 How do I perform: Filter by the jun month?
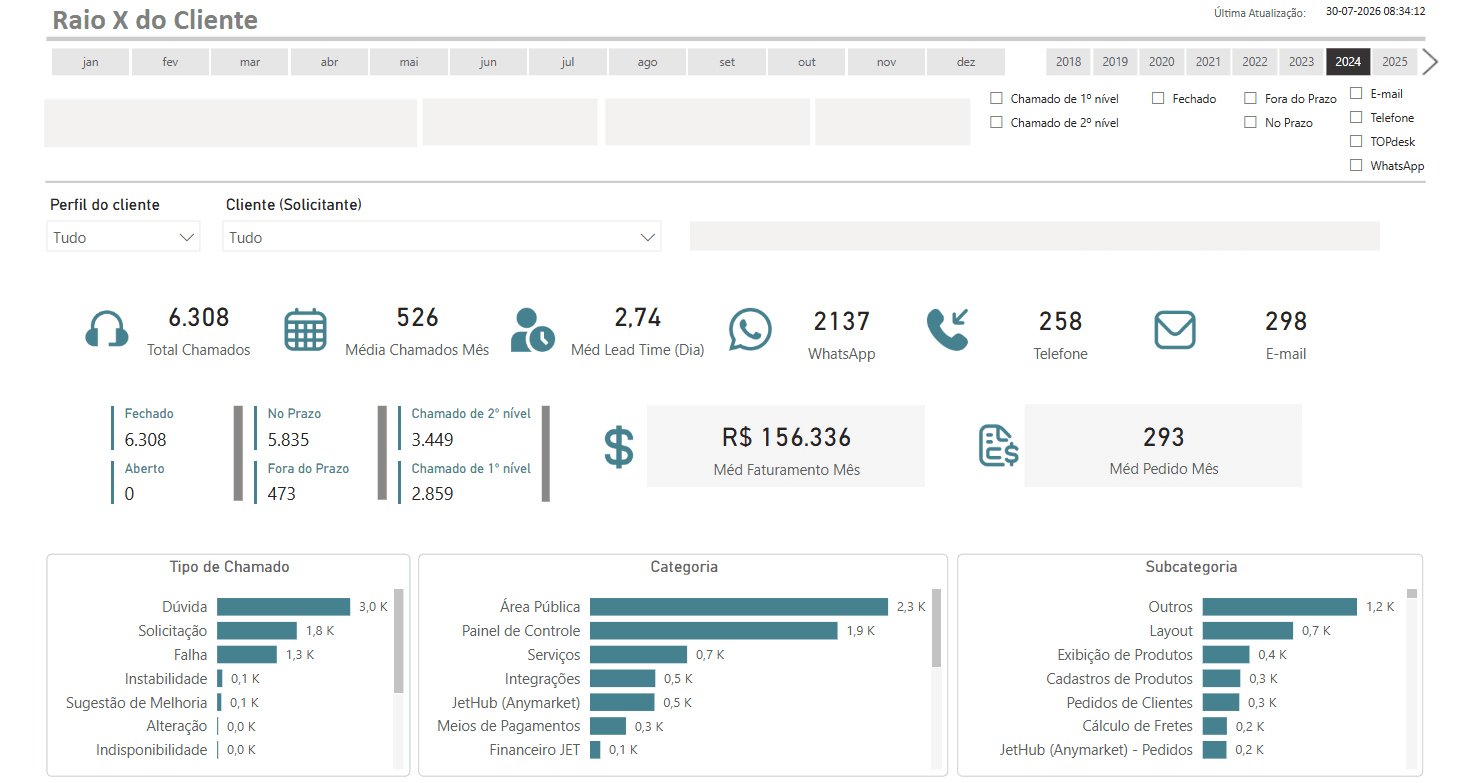[488, 62]
